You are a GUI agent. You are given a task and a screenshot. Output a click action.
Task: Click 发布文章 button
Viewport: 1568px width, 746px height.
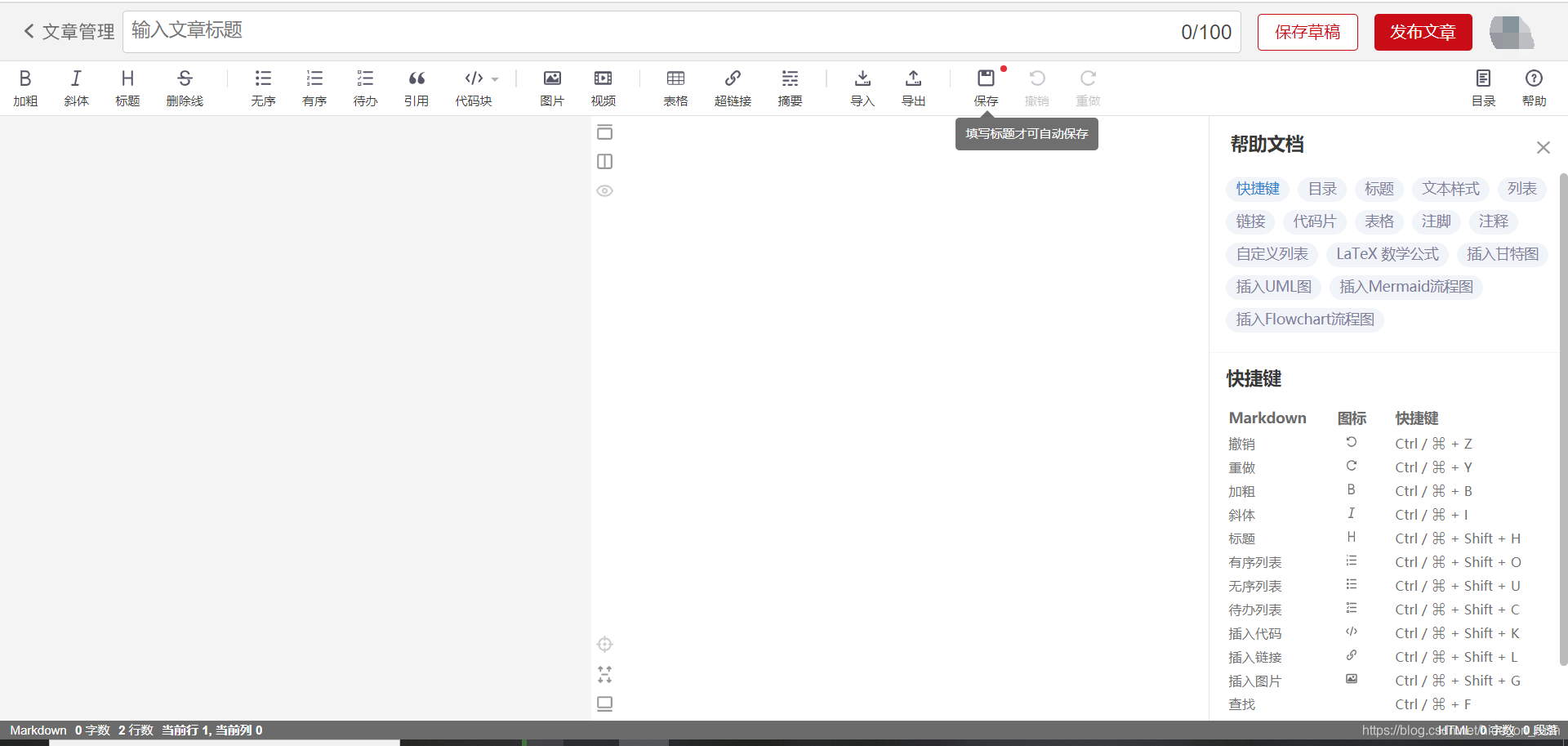pyautogui.click(x=1423, y=32)
